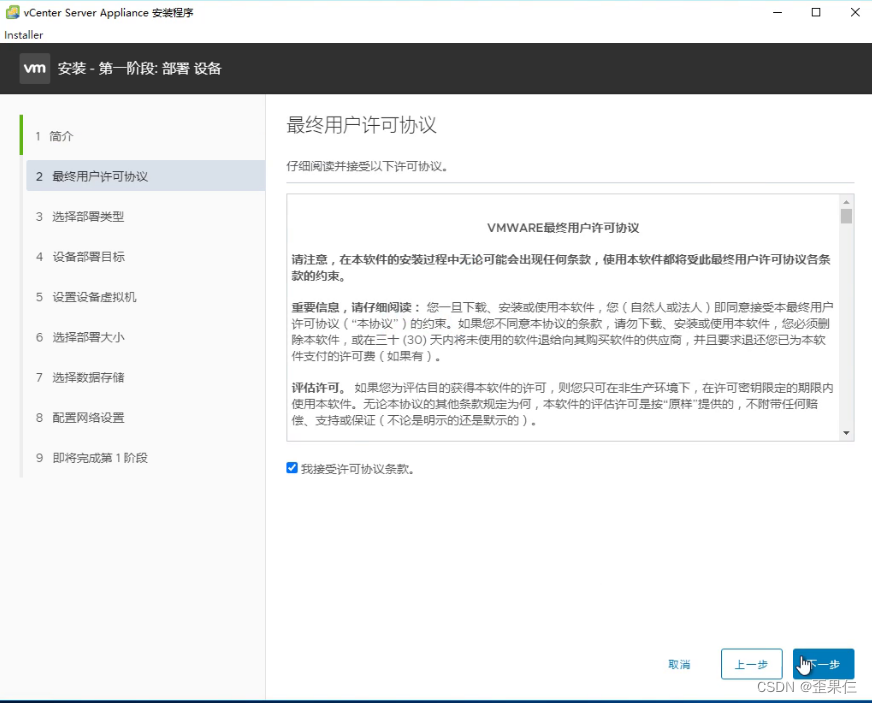
Task: Select step 4 设备部署目标
Action: tap(80, 256)
